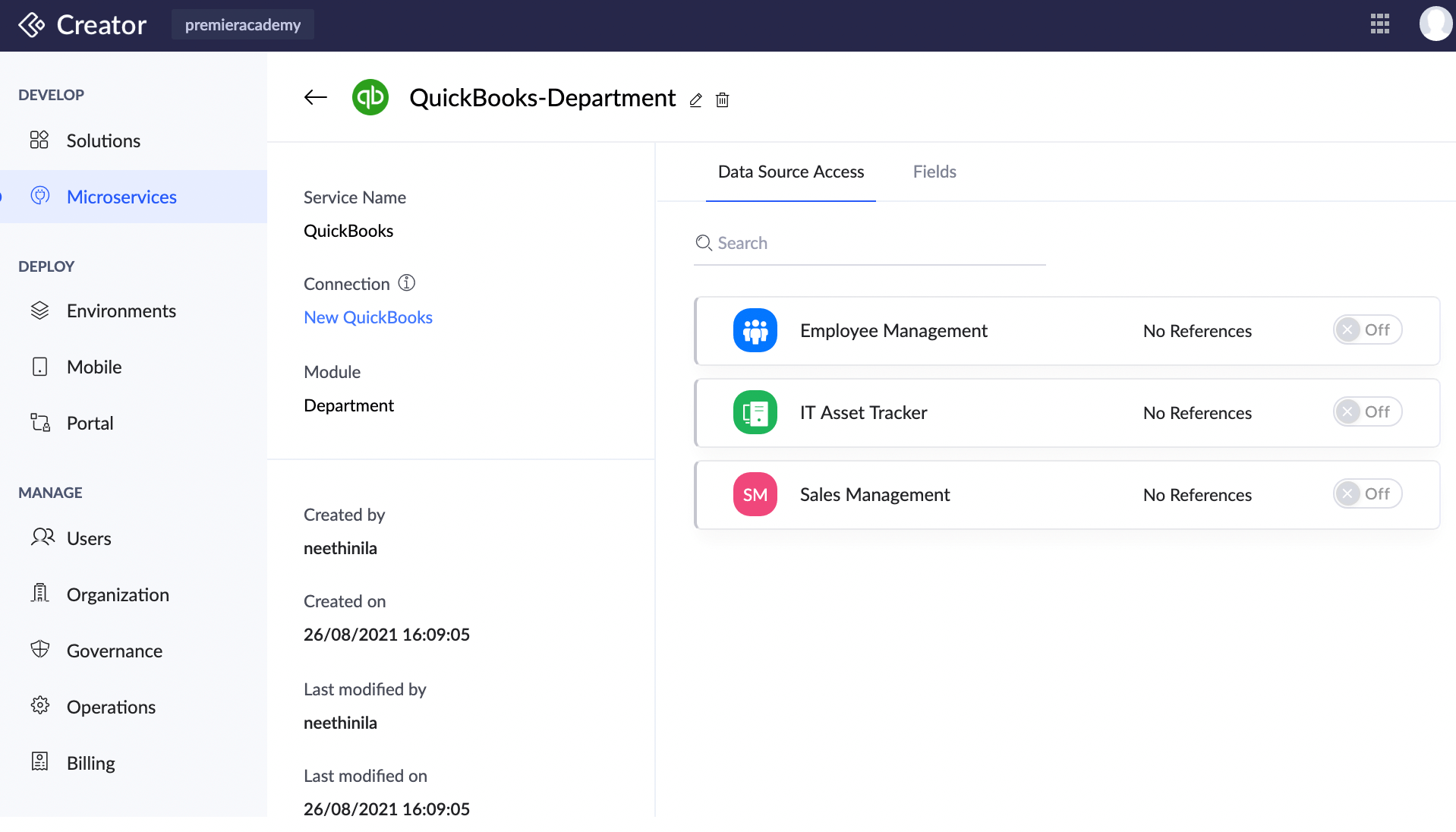Click the Governance shield icon
Viewport: 1456px width, 832px height.
(x=39, y=649)
